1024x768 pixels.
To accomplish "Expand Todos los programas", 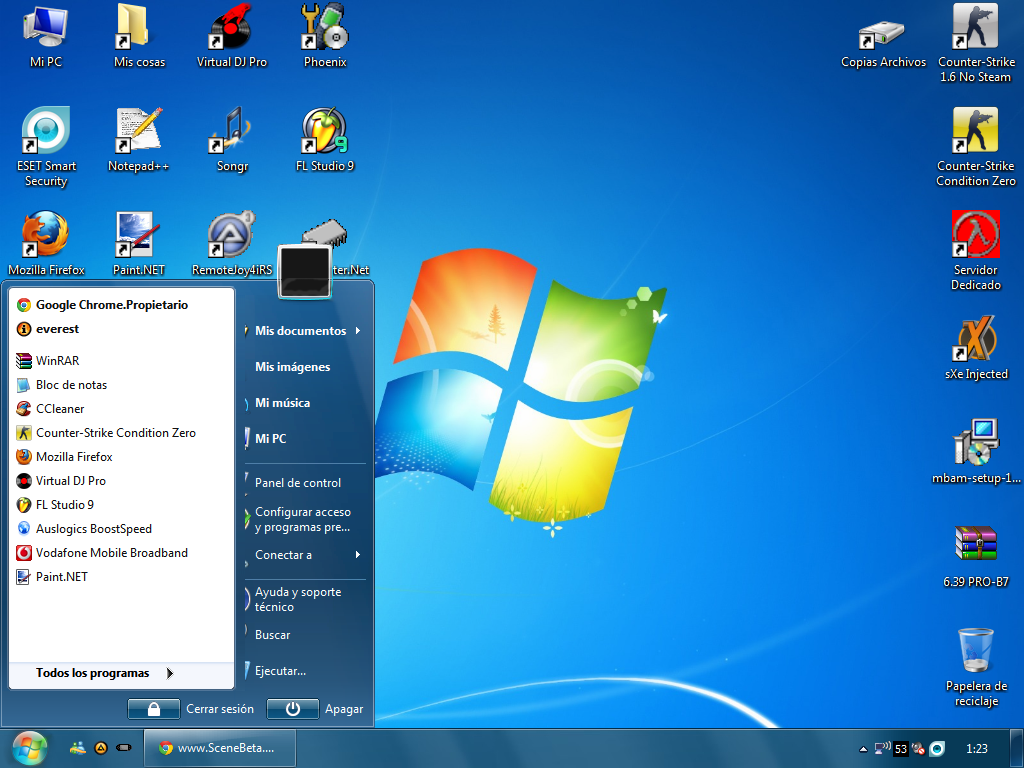I will (121, 673).
